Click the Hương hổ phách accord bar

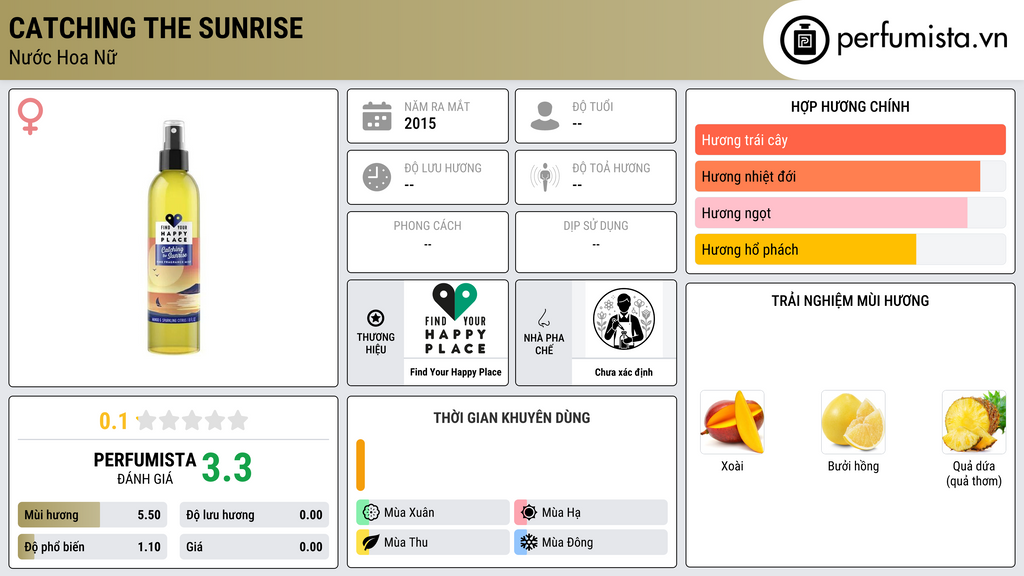point(850,249)
